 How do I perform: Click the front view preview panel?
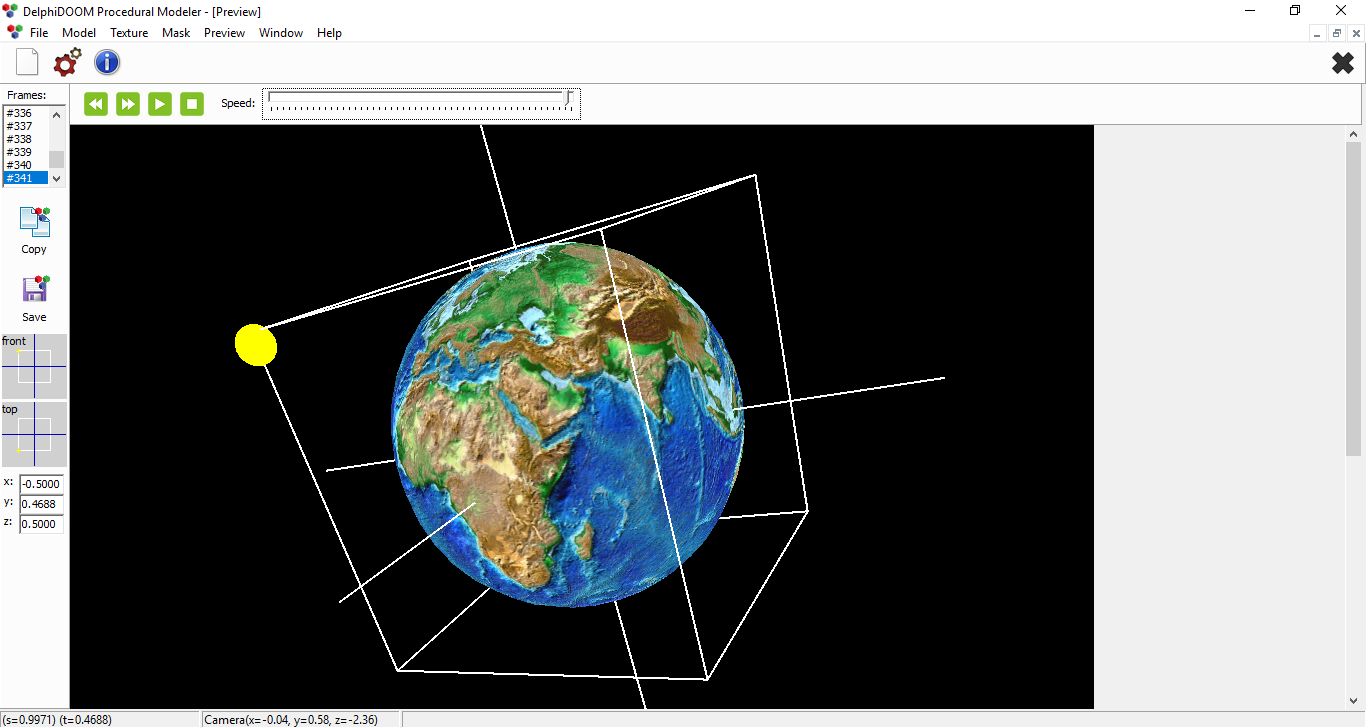click(35, 367)
